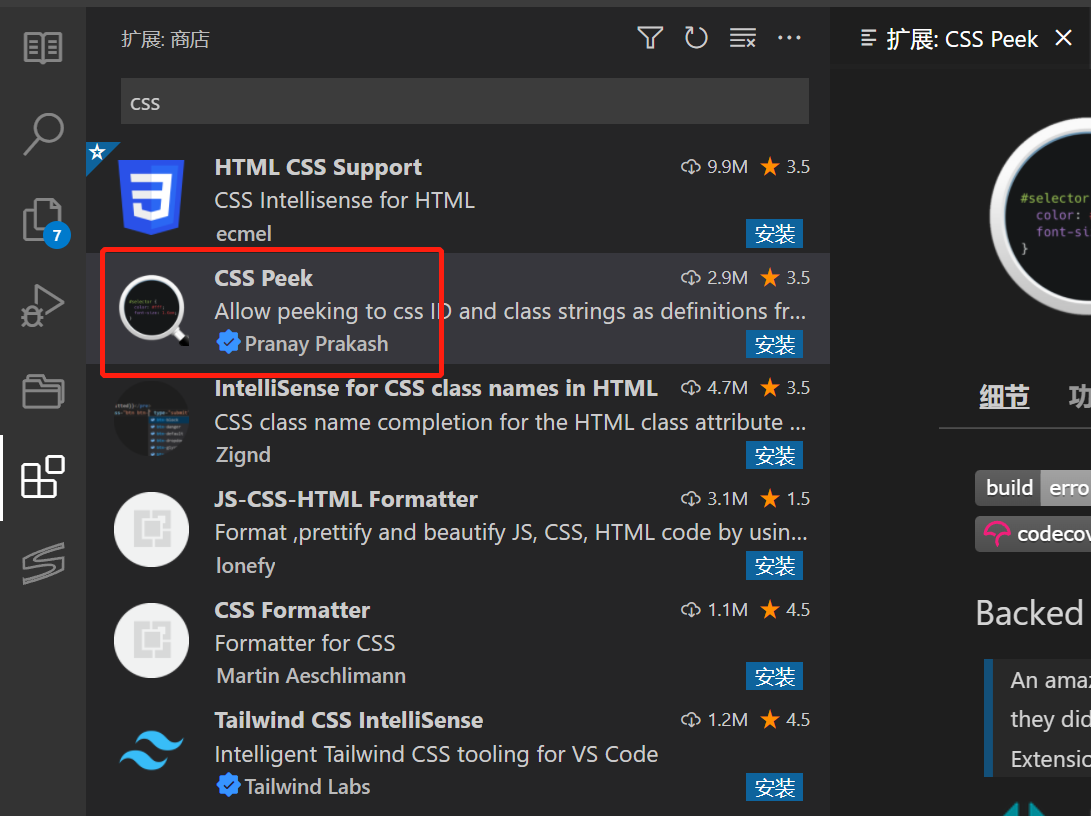Switch to the 细节 details tab
1091x816 pixels.
tap(1003, 397)
